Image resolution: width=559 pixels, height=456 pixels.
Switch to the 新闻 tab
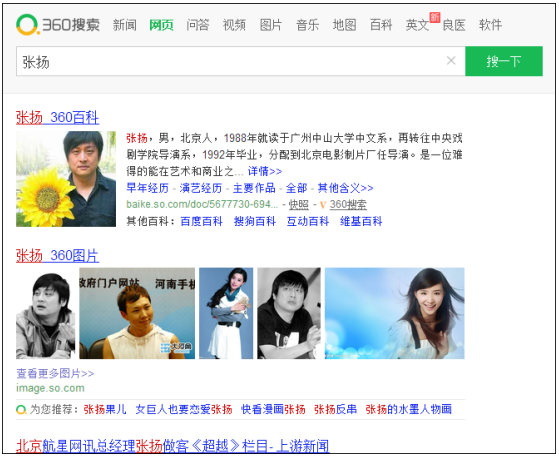point(124,25)
